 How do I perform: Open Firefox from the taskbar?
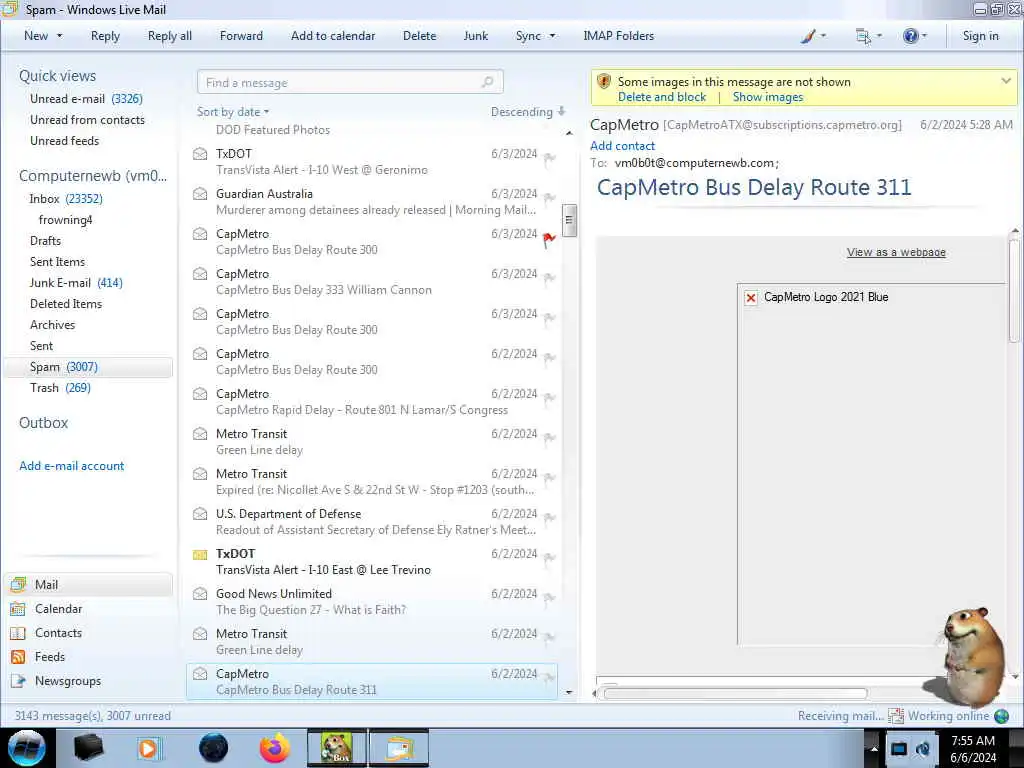pyautogui.click(x=275, y=748)
